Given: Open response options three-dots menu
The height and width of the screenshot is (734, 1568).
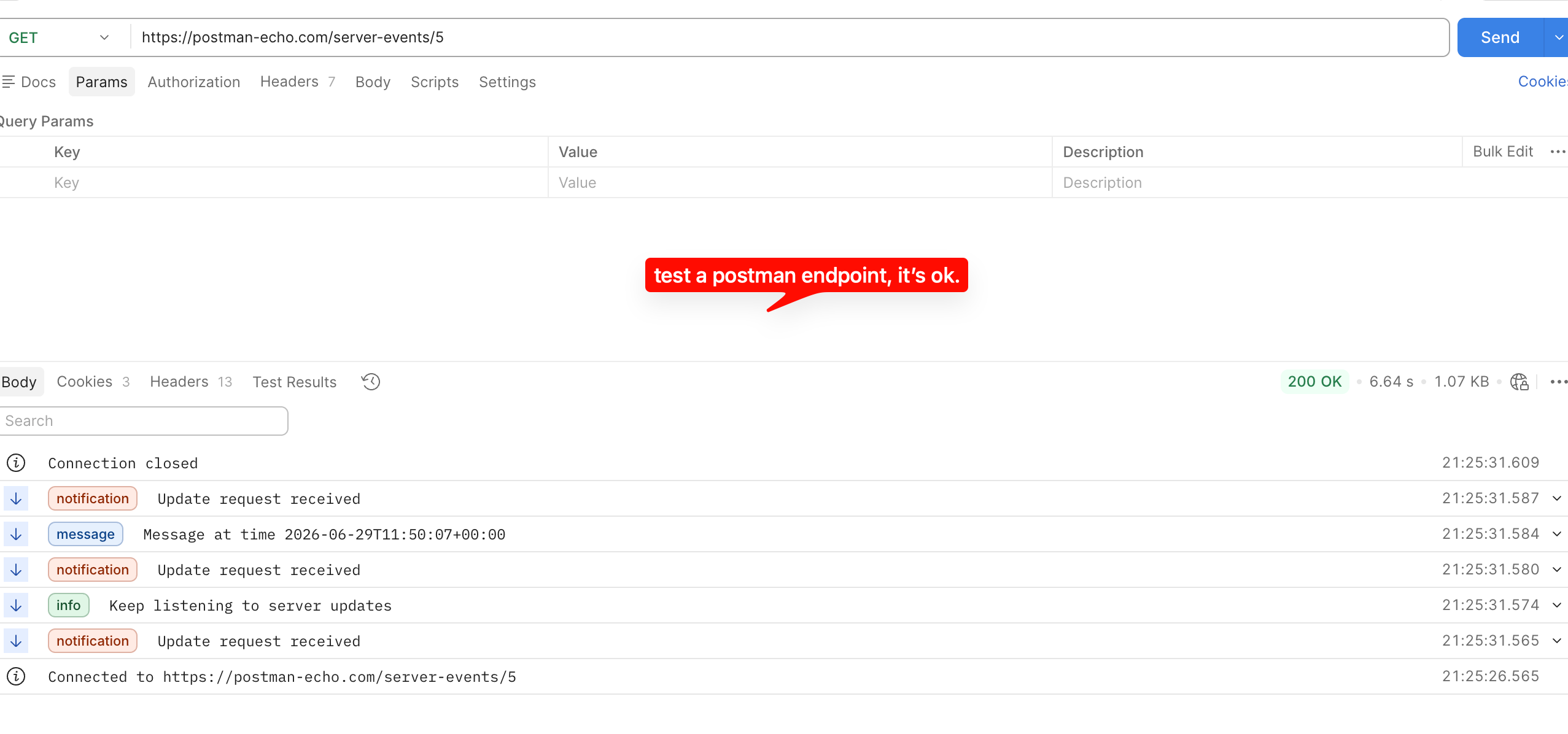Looking at the screenshot, I should 1559,382.
